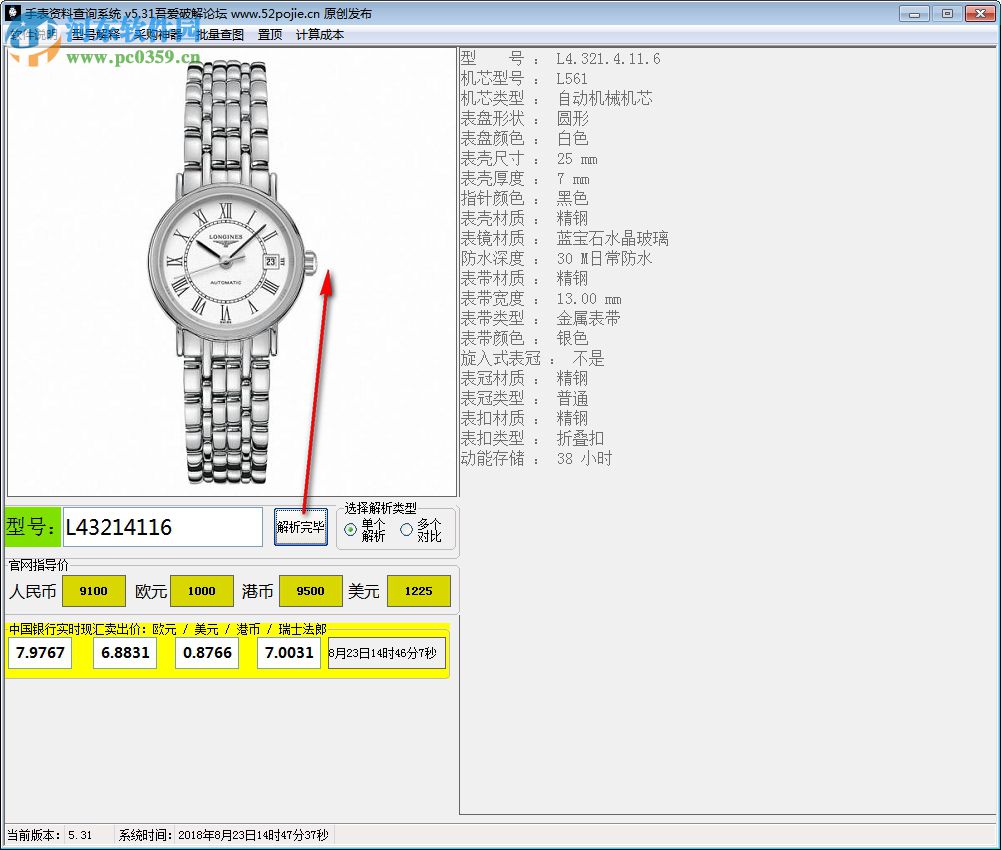Click the 7.9767 exchange rate field
This screenshot has height=850, width=1001.
[x=40, y=653]
